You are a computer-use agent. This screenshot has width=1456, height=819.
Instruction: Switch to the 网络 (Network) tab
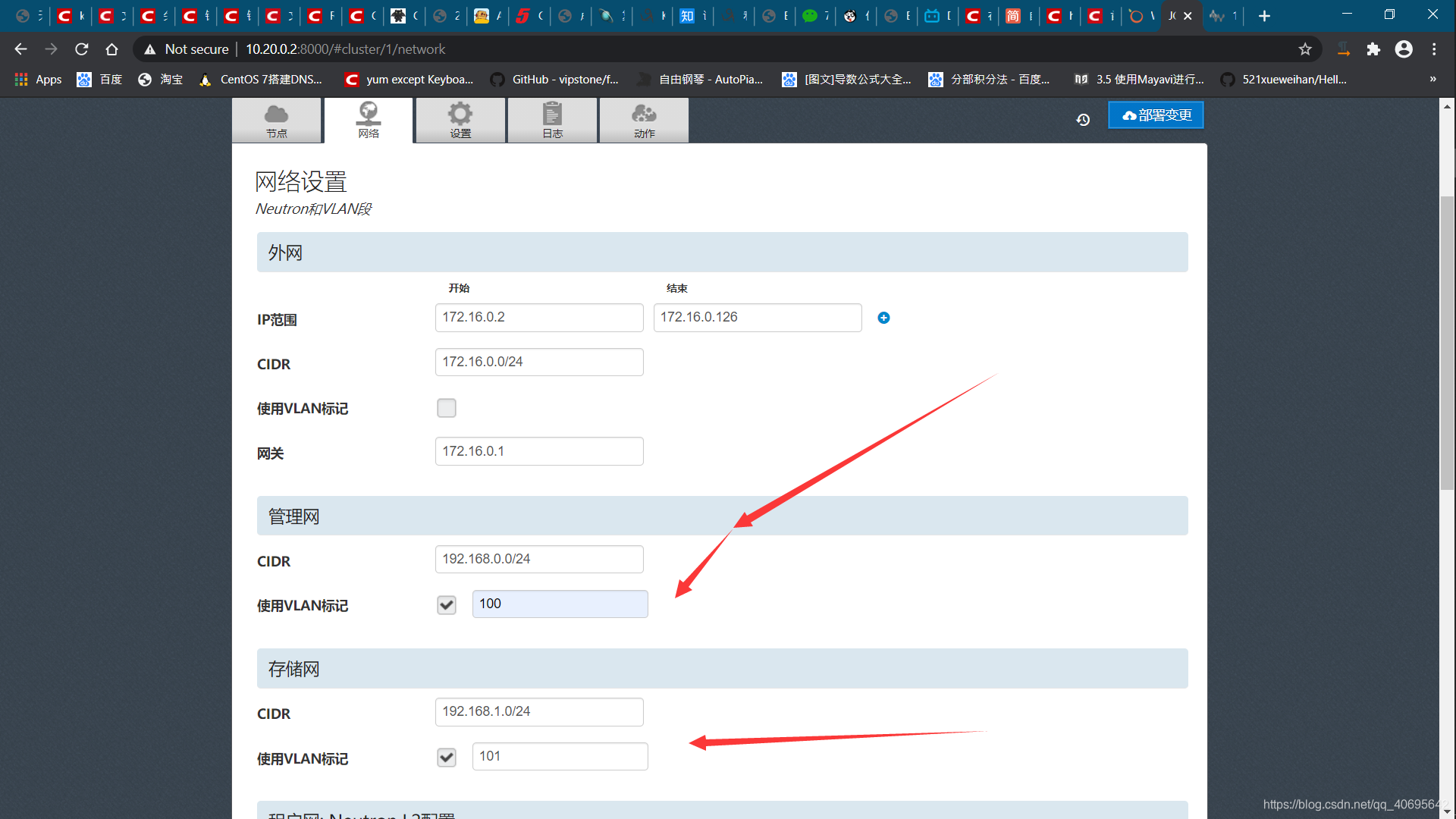369,121
